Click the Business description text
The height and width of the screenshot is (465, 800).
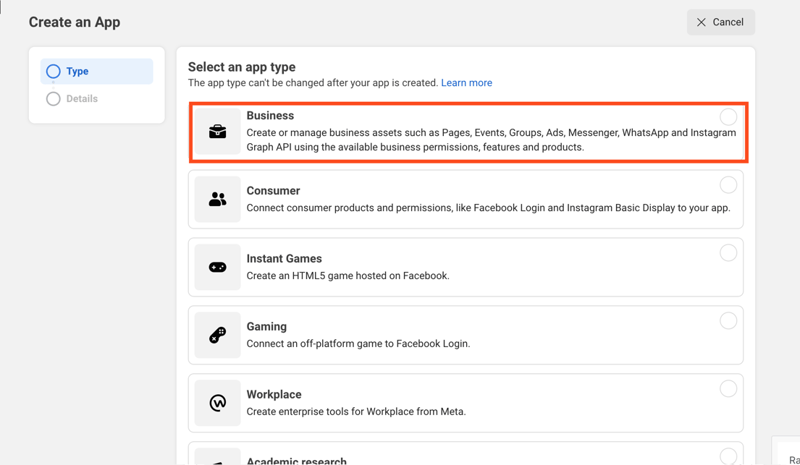click(491, 140)
